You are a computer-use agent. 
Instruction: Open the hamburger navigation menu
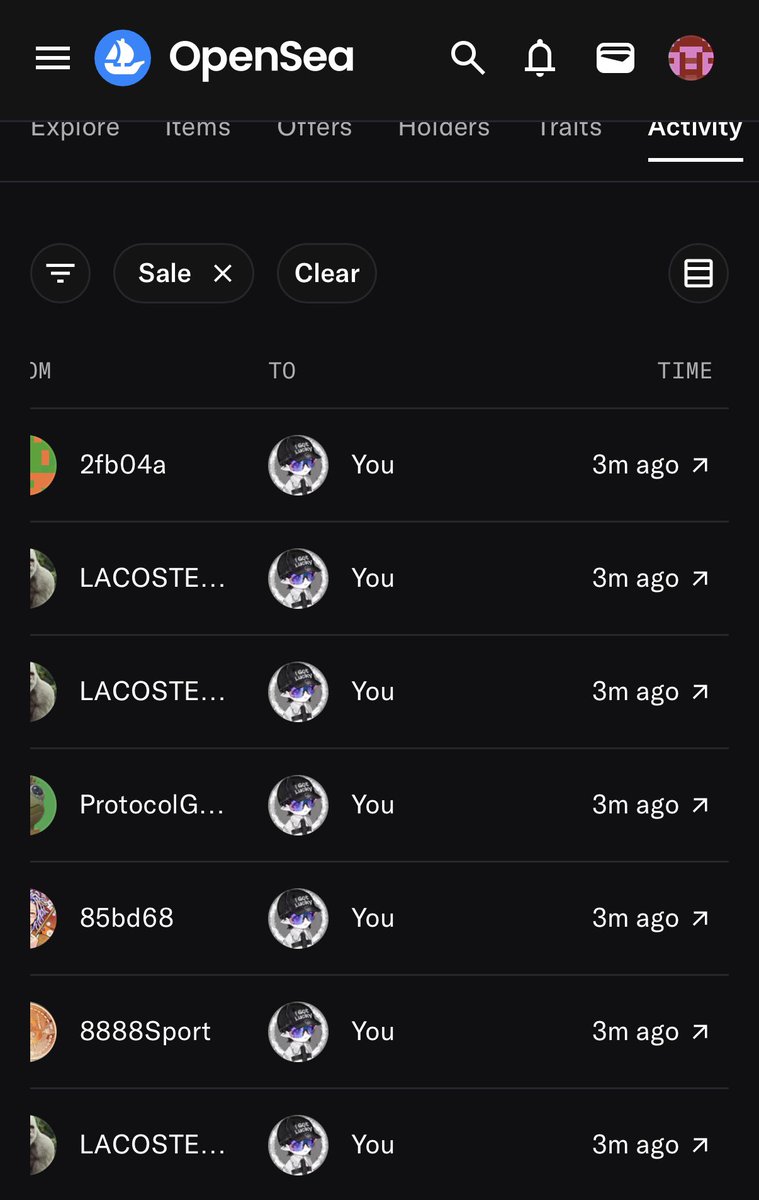pyautogui.click(x=53, y=59)
